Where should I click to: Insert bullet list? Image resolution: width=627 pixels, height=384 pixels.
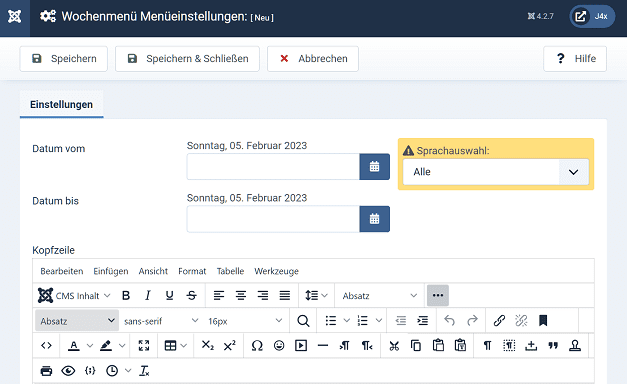tap(331, 321)
